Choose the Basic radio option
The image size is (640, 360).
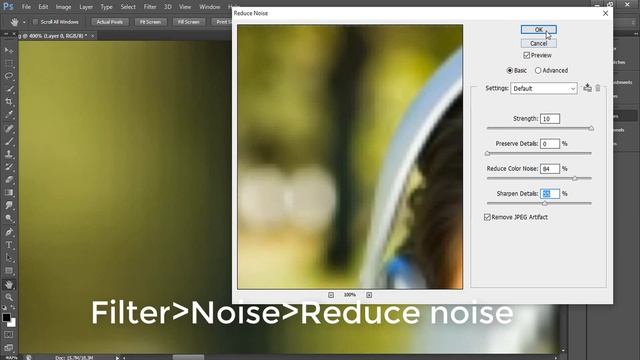tap(509, 70)
